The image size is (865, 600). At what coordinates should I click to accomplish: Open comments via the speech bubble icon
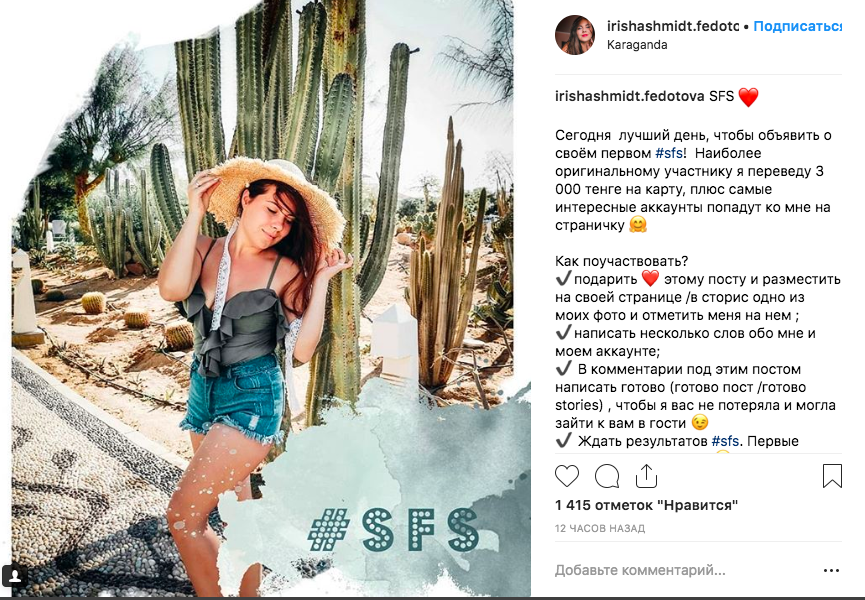607,476
